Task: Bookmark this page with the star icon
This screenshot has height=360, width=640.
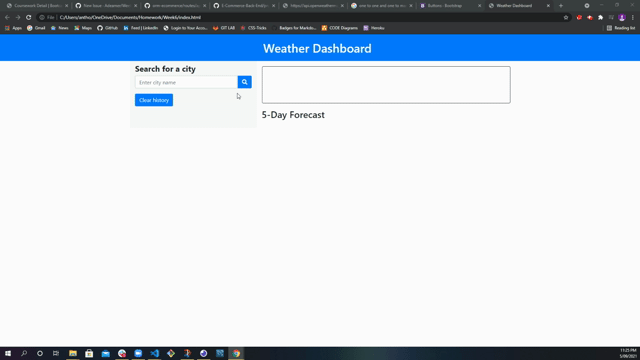Action: click(566, 18)
